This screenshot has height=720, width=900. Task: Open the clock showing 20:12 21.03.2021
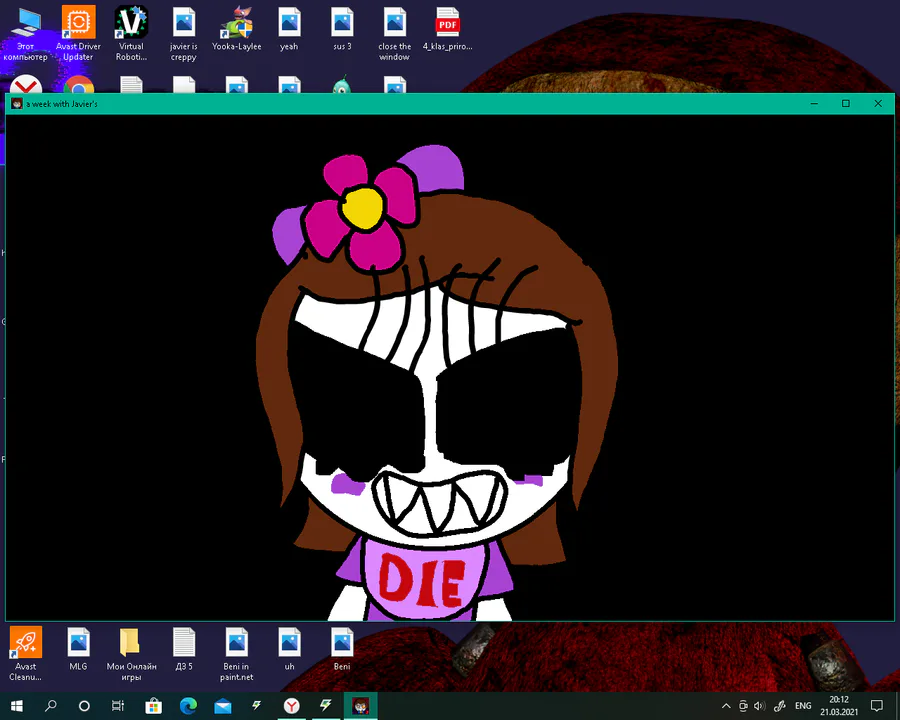pyautogui.click(x=839, y=706)
